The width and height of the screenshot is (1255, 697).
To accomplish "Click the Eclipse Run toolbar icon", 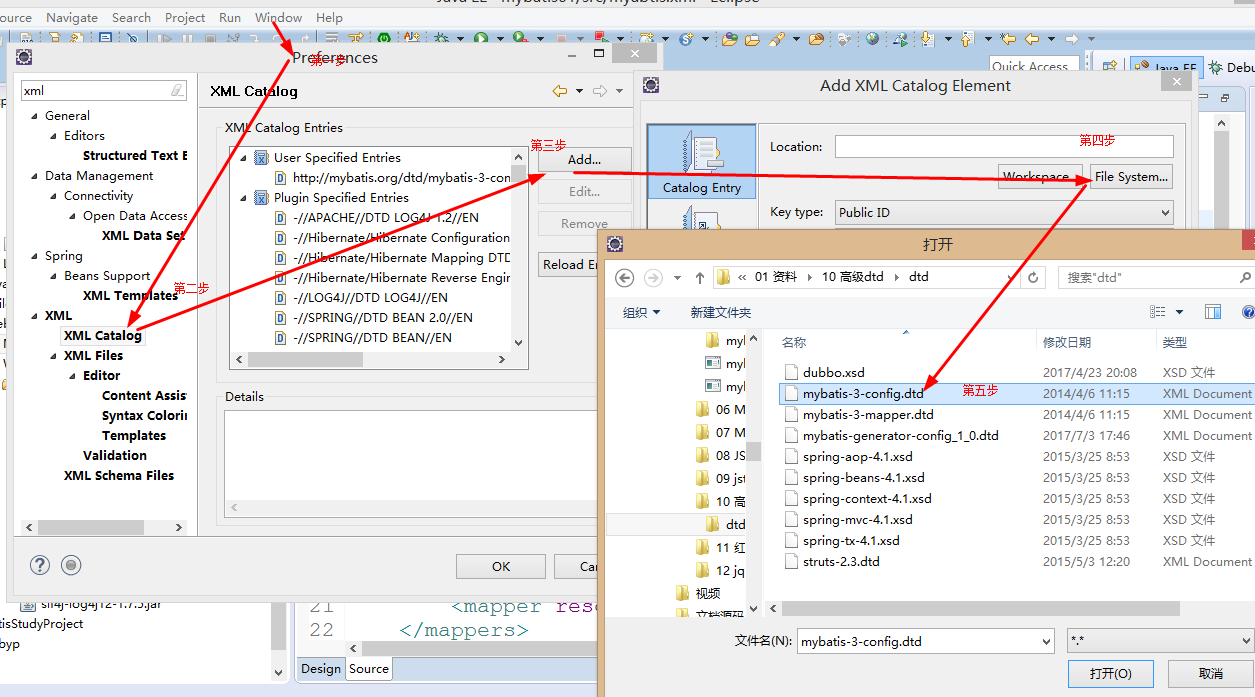I will 481,39.
